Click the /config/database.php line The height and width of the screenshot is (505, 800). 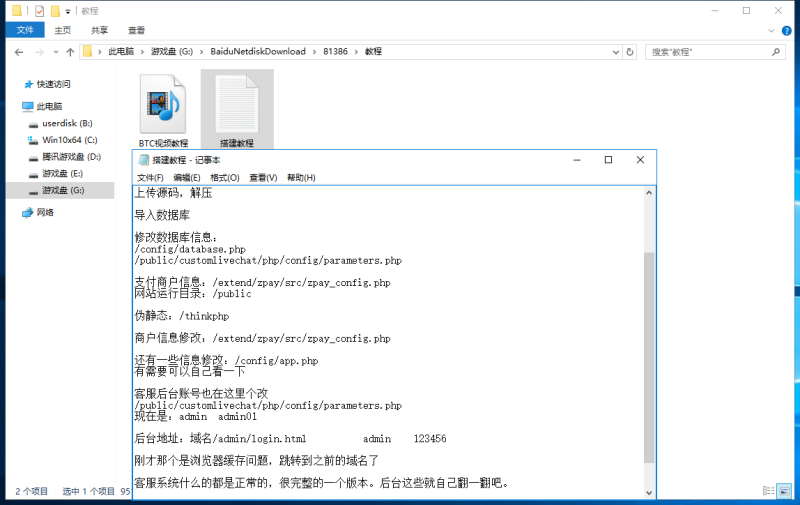click(x=190, y=249)
